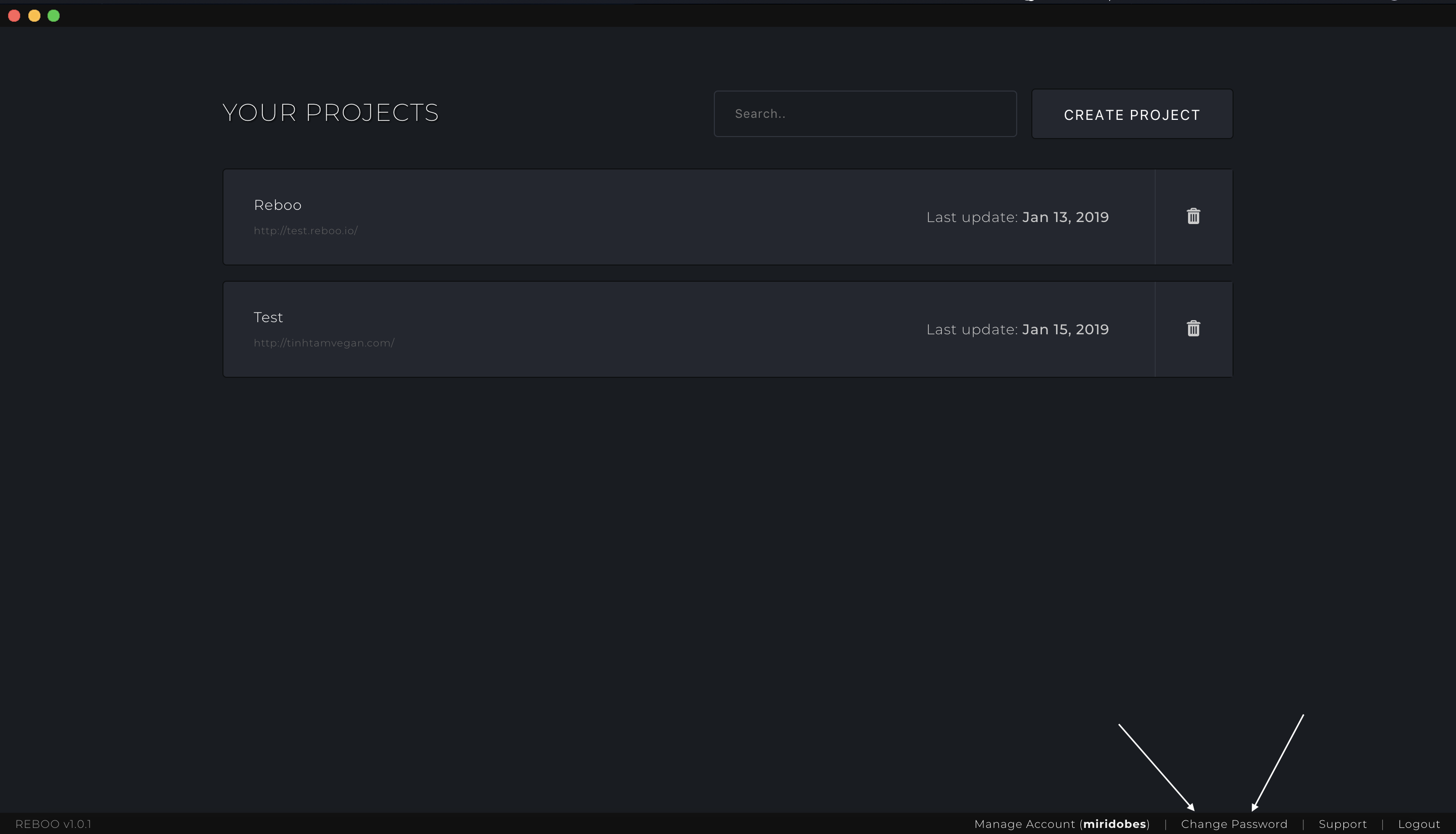Click the Change Password link

click(1234, 824)
